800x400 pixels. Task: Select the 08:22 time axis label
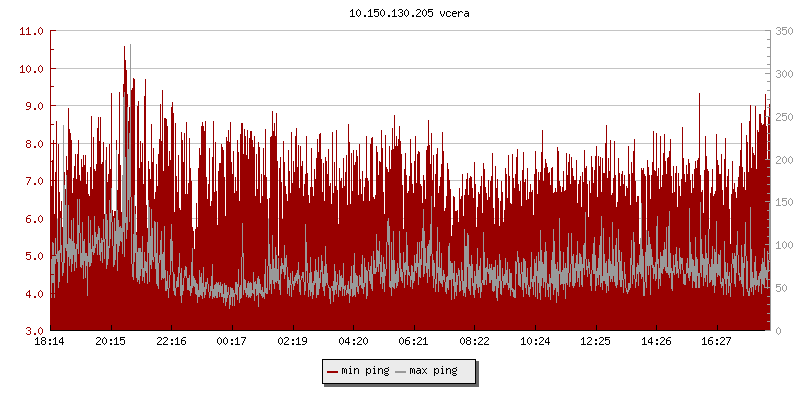click(x=474, y=341)
